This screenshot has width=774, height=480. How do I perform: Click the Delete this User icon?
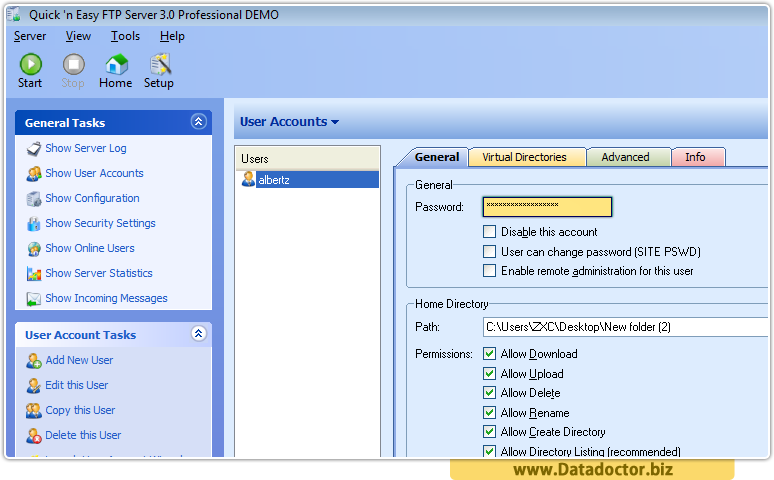(34, 436)
